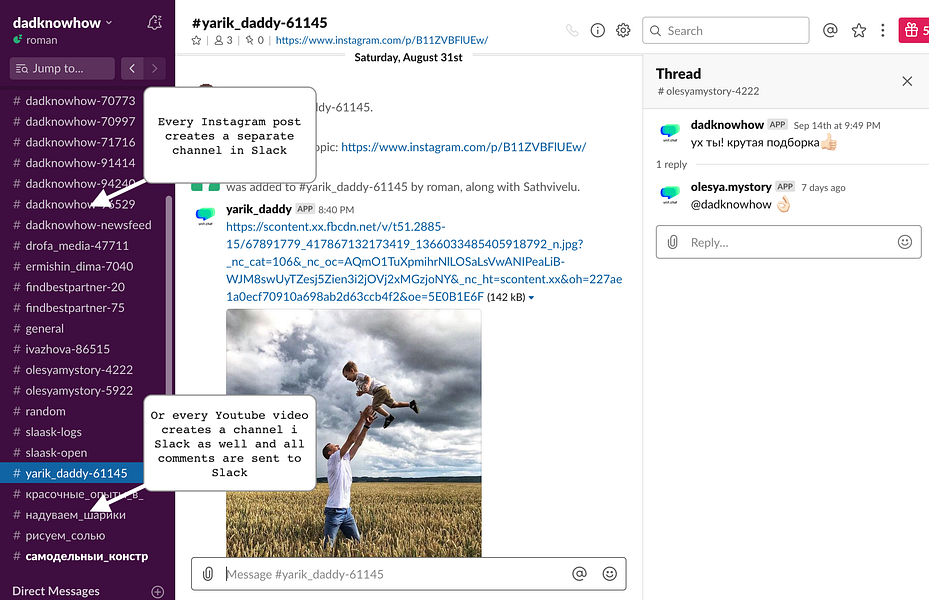This screenshot has width=929, height=600.
Task: Open emoji picker in message box
Action: (609, 573)
